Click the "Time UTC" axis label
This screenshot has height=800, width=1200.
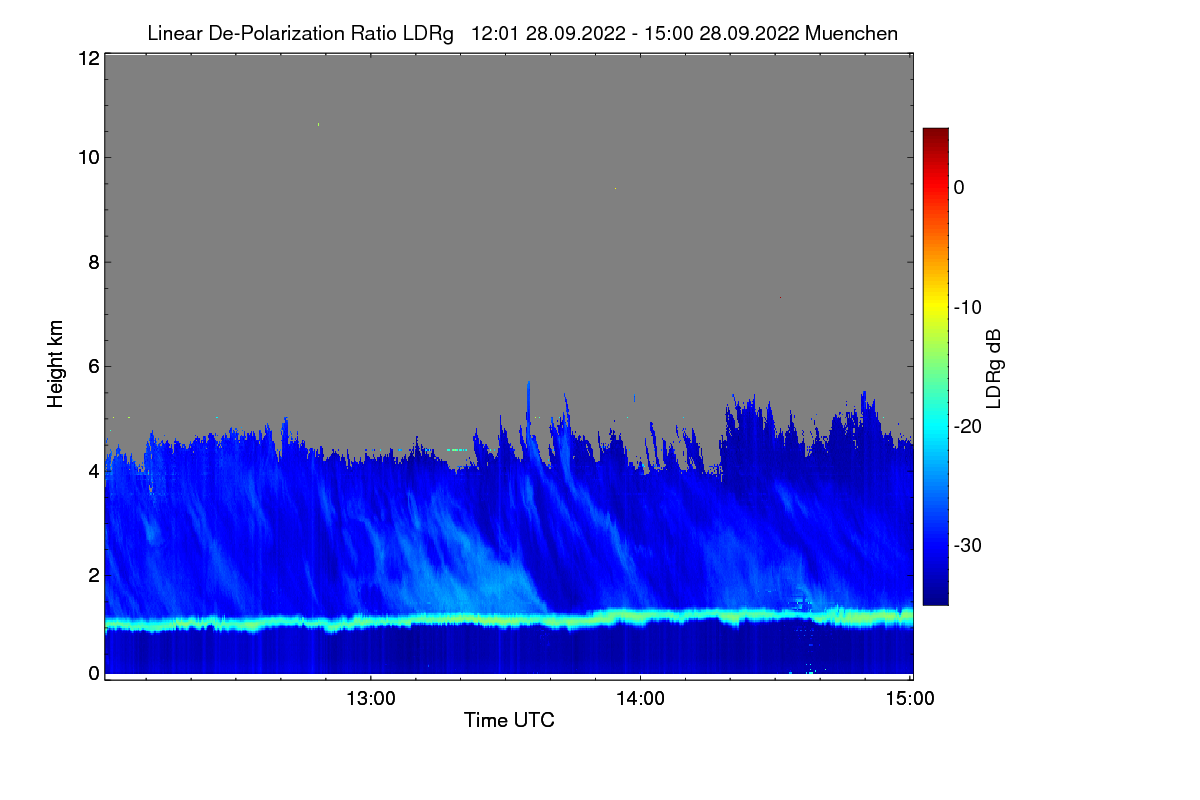pyautogui.click(x=509, y=720)
